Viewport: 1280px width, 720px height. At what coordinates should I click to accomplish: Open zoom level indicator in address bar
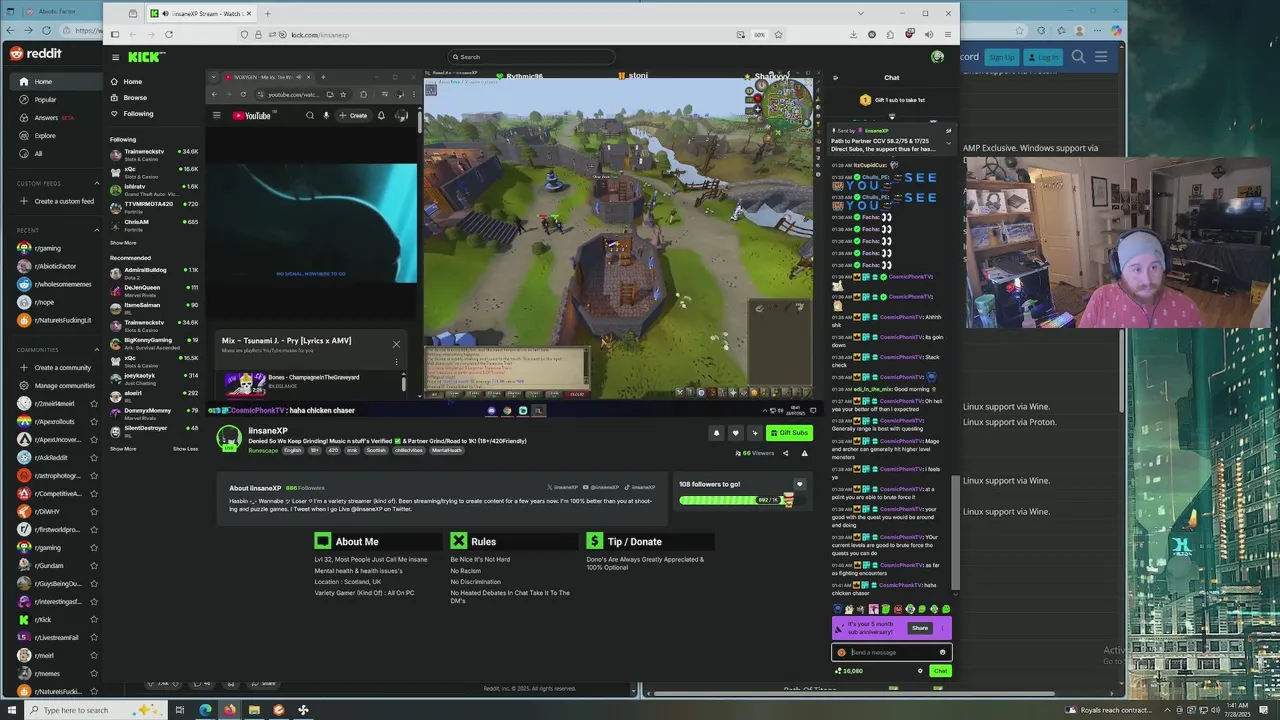759,35
